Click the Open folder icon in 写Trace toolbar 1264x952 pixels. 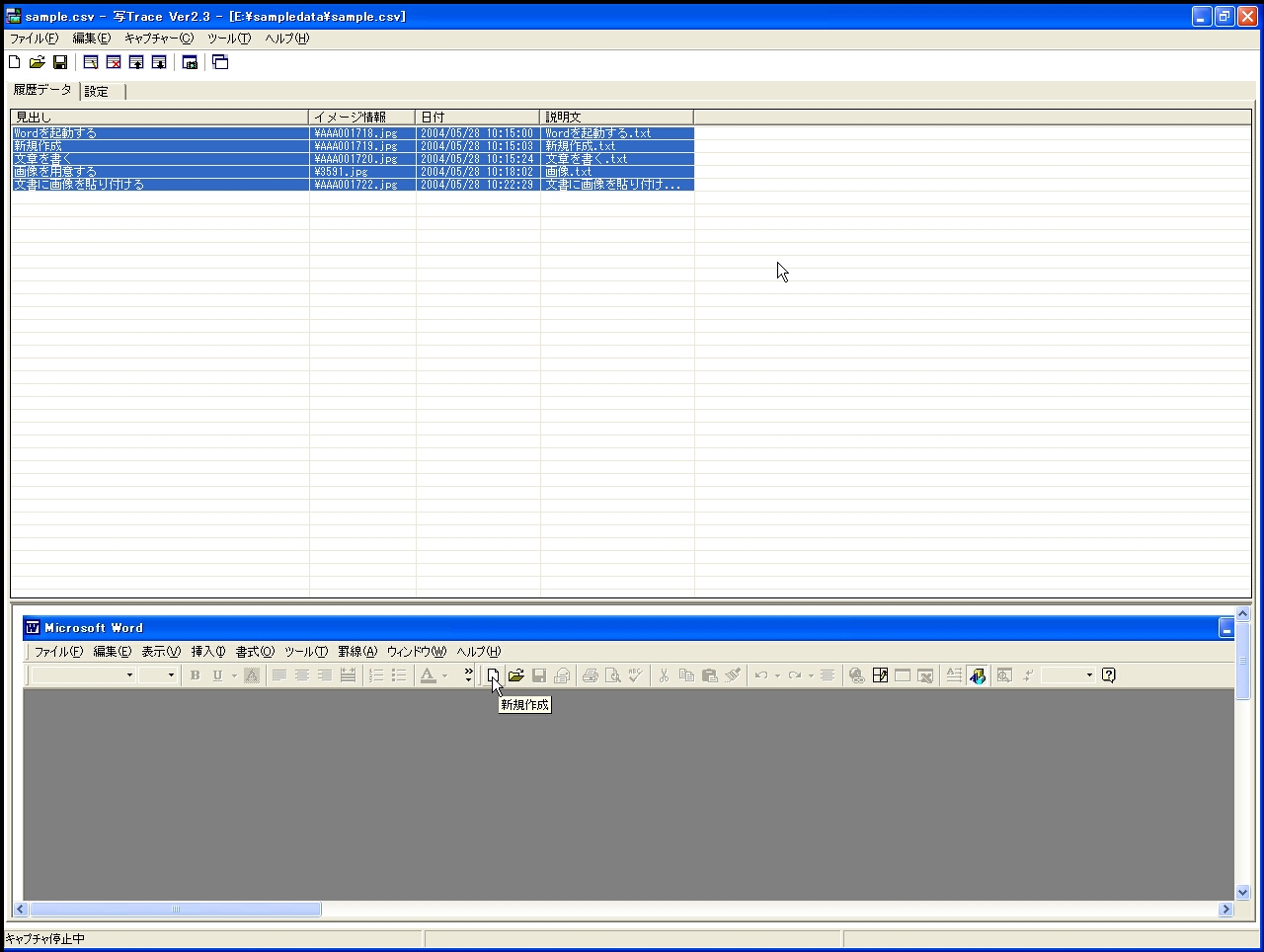coord(38,62)
